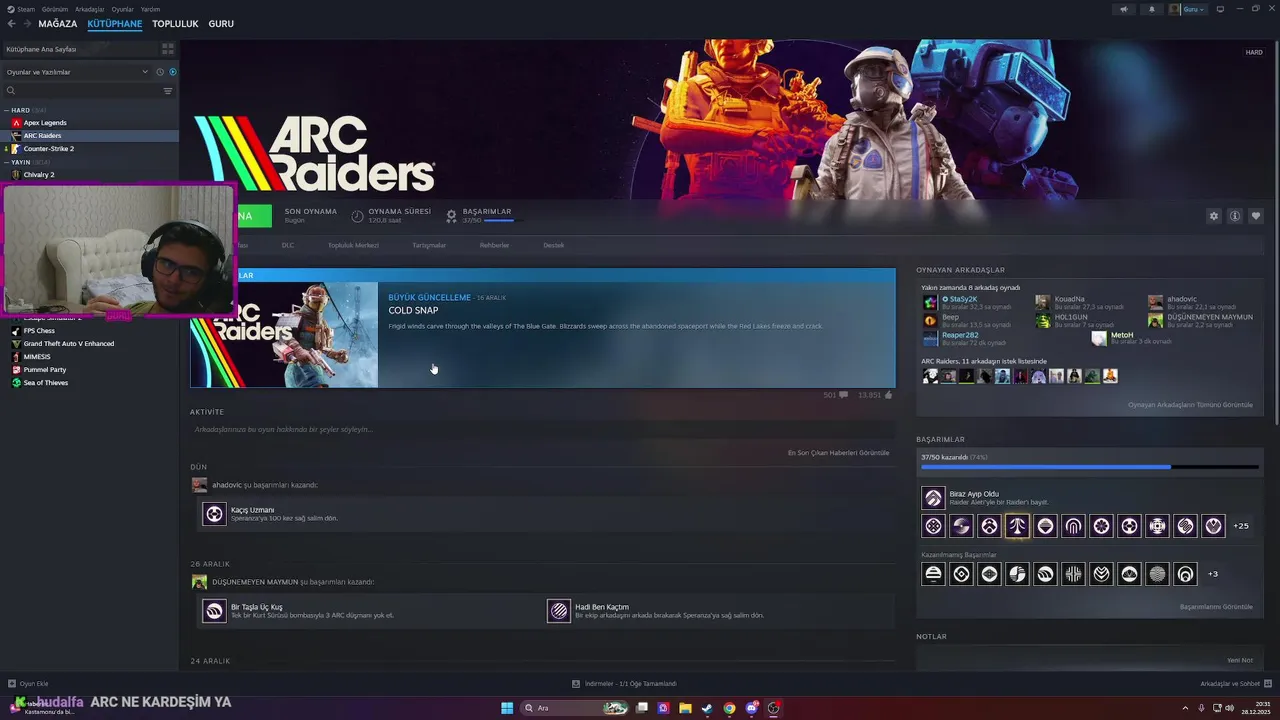Select Apex Legends in library list
The height and width of the screenshot is (720, 1280).
pos(45,123)
